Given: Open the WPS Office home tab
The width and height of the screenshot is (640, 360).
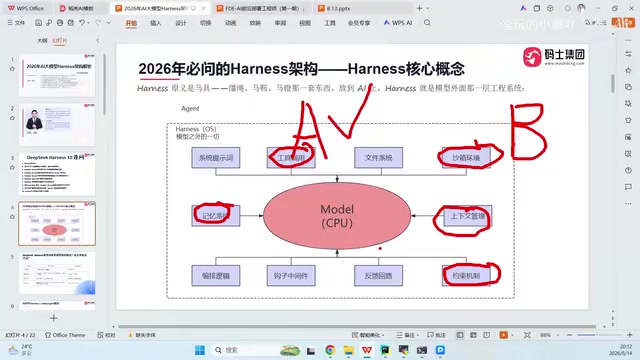Looking at the screenshot, I should [x=26, y=8].
